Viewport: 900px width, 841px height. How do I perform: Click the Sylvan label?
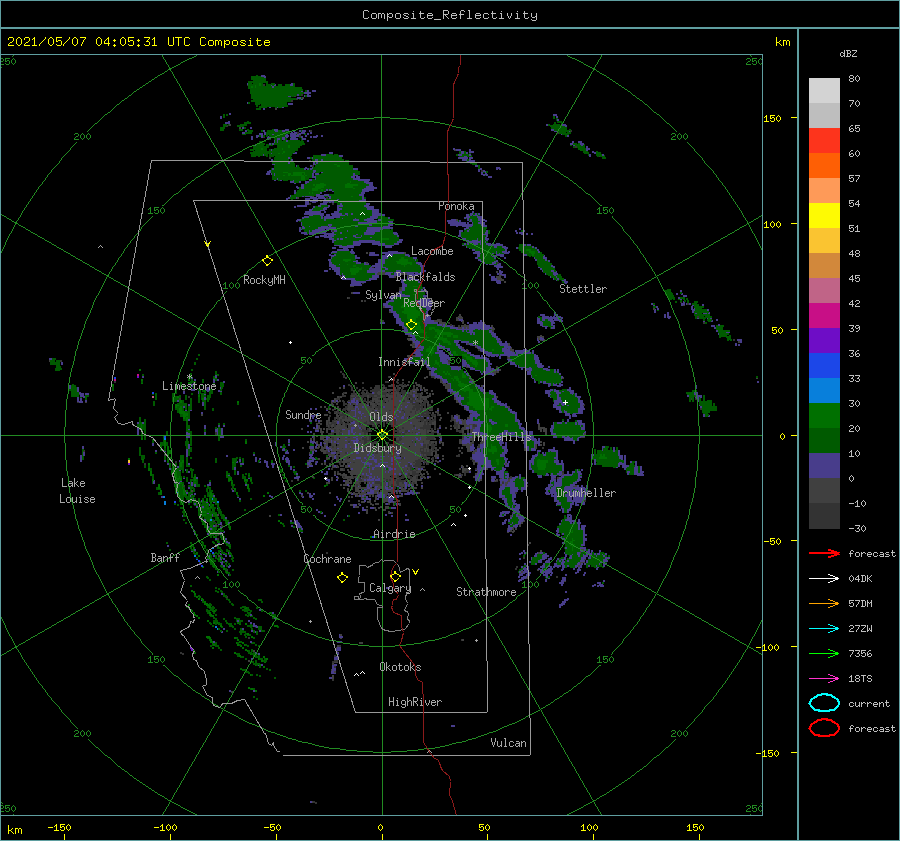(383, 295)
